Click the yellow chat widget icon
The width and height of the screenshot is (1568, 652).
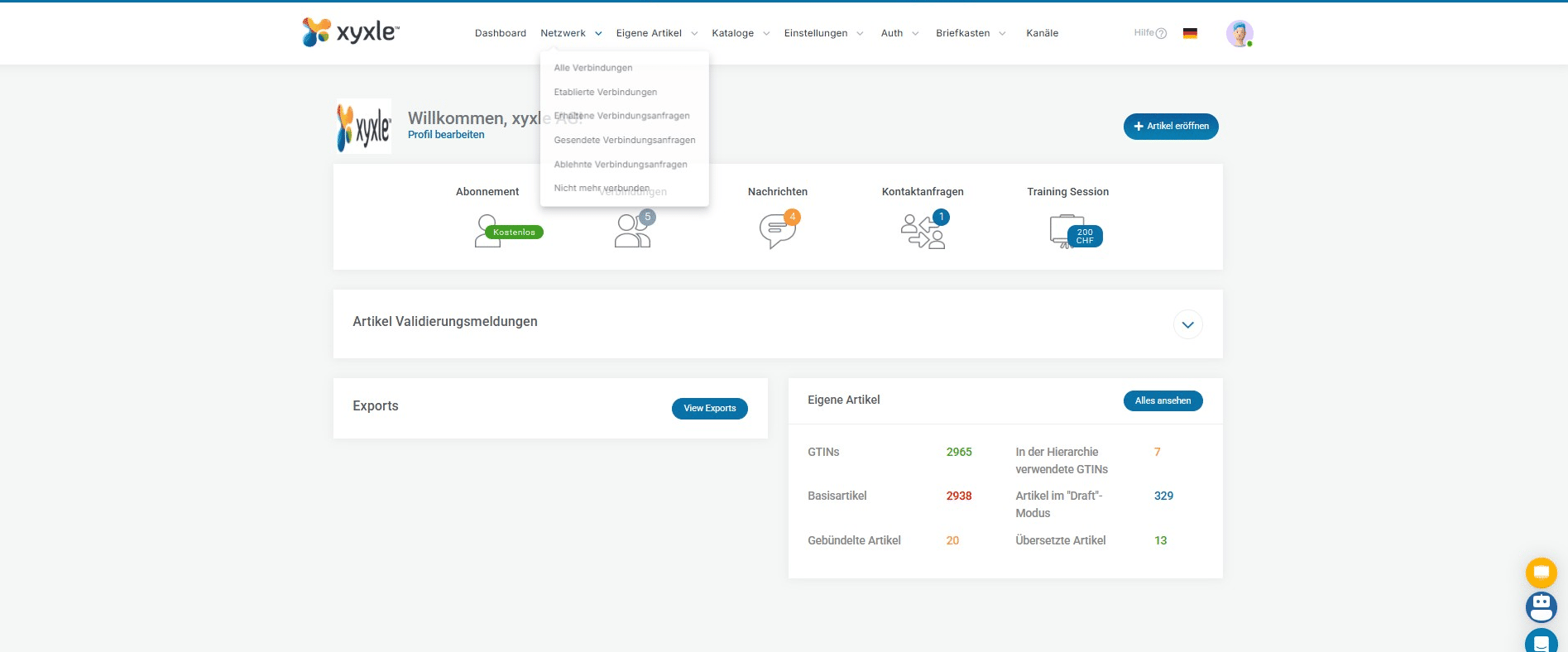1541,572
